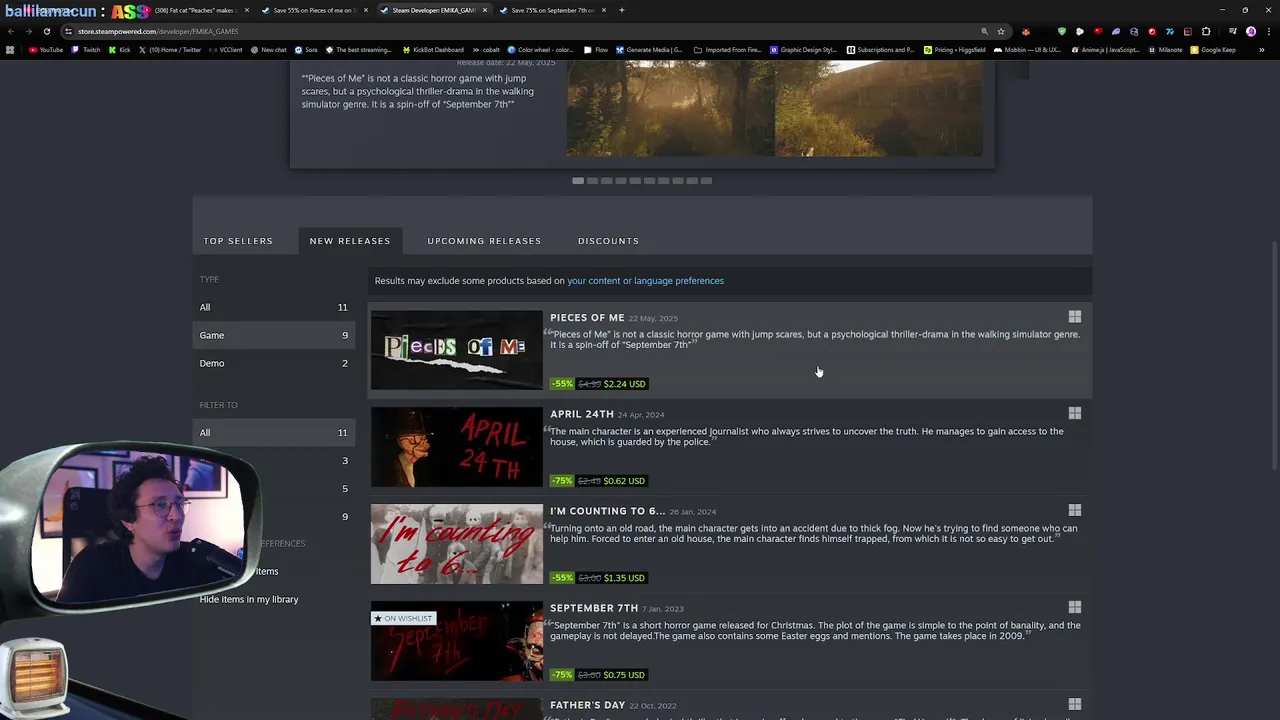This screenshot has width=1280, height=720.
Task: Close the Fat cat Peaches tab
Action: 247,10
